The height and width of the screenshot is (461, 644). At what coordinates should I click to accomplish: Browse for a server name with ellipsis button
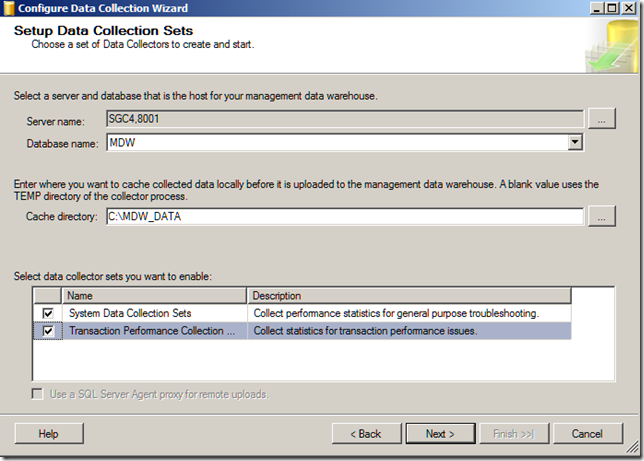pos(600,120)
